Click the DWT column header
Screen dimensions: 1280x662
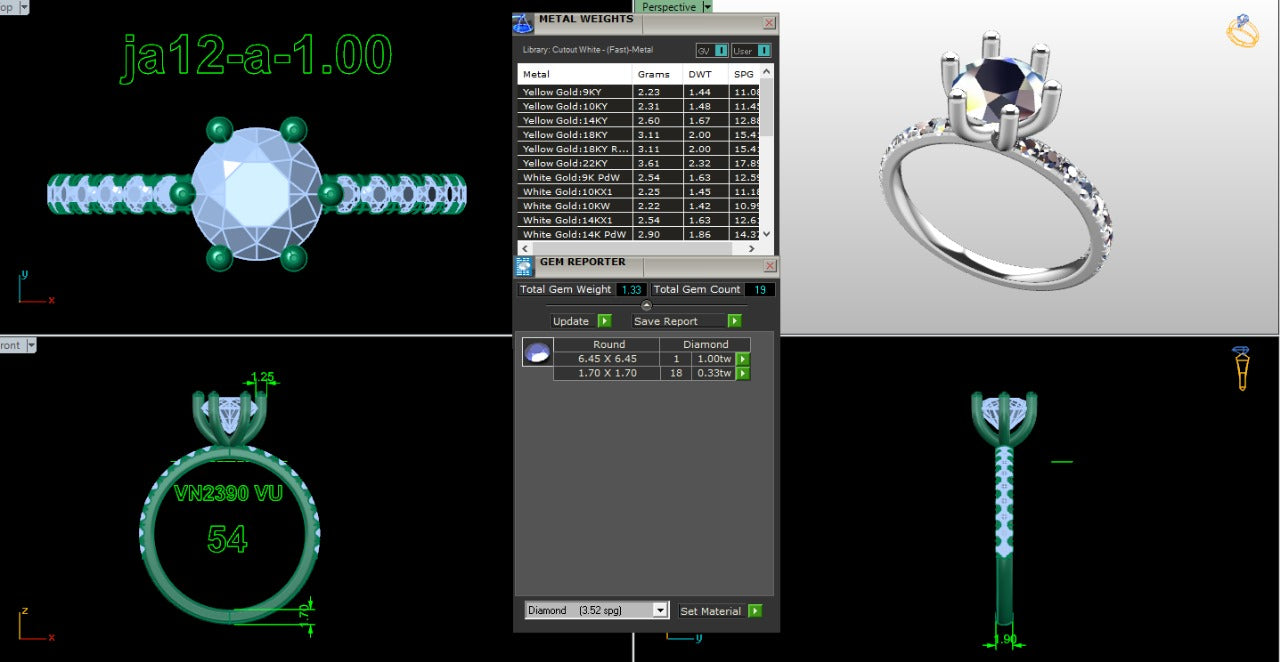point(706,74)
